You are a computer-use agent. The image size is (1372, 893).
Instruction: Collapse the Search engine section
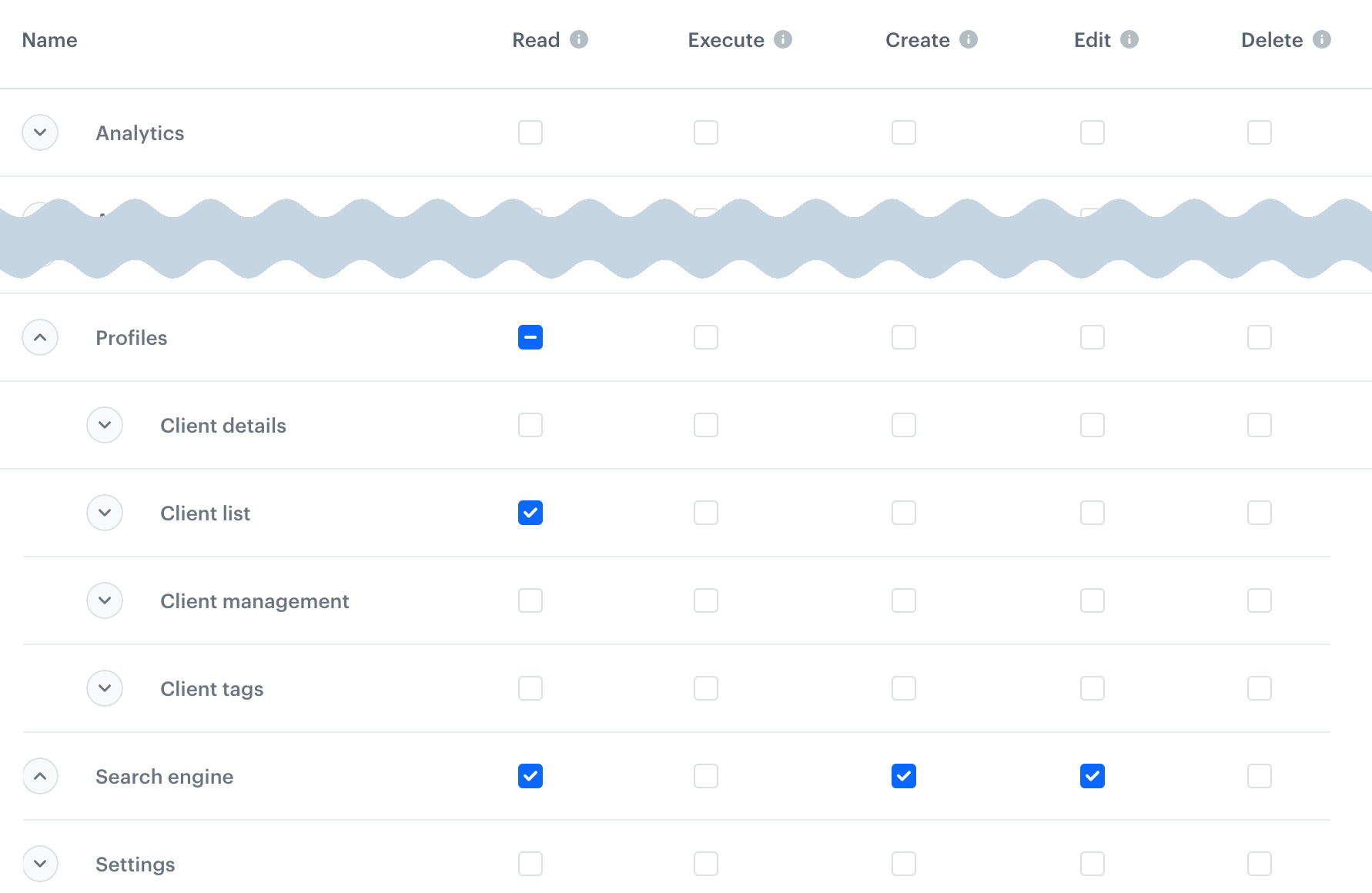click(x=40, y=776)
